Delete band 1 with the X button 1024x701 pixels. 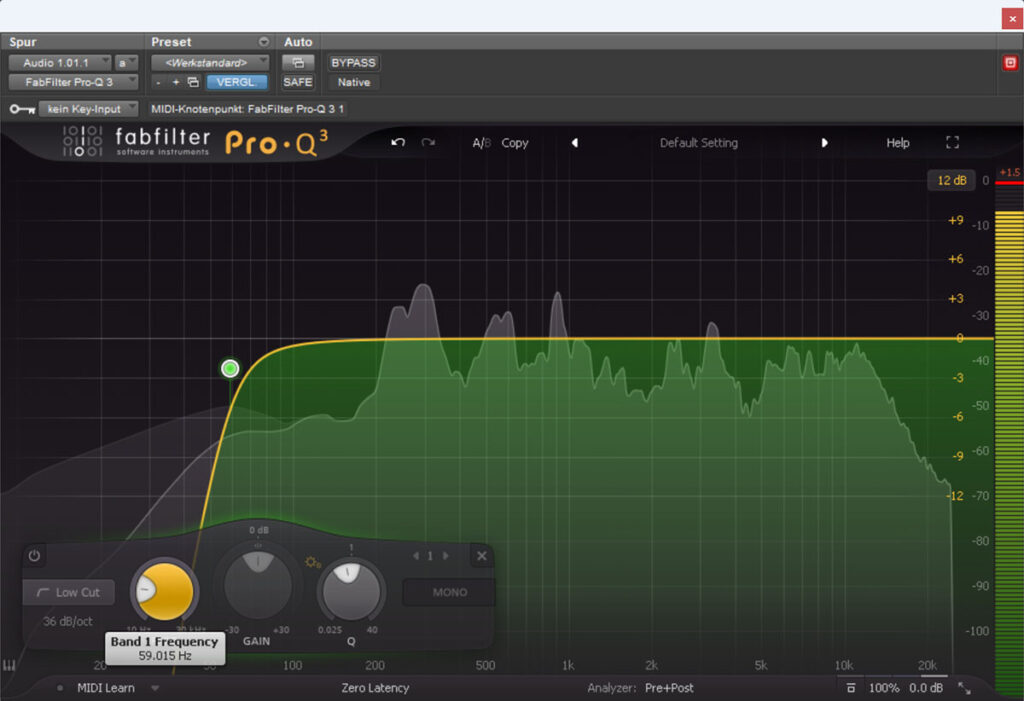pos(481,556)
